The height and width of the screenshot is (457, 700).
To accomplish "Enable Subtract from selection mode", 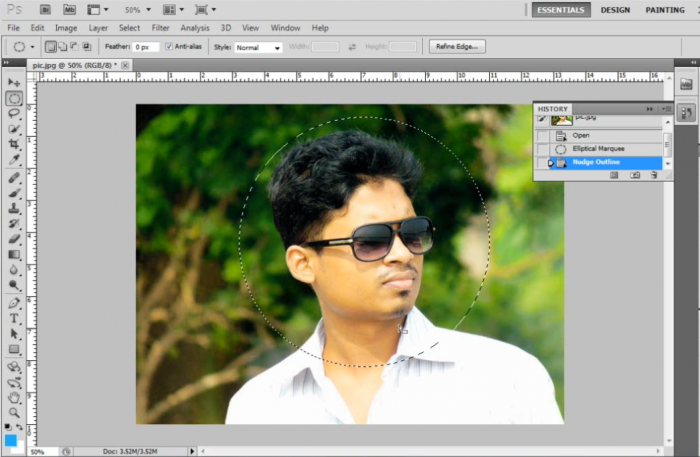I will pos(75,46).
